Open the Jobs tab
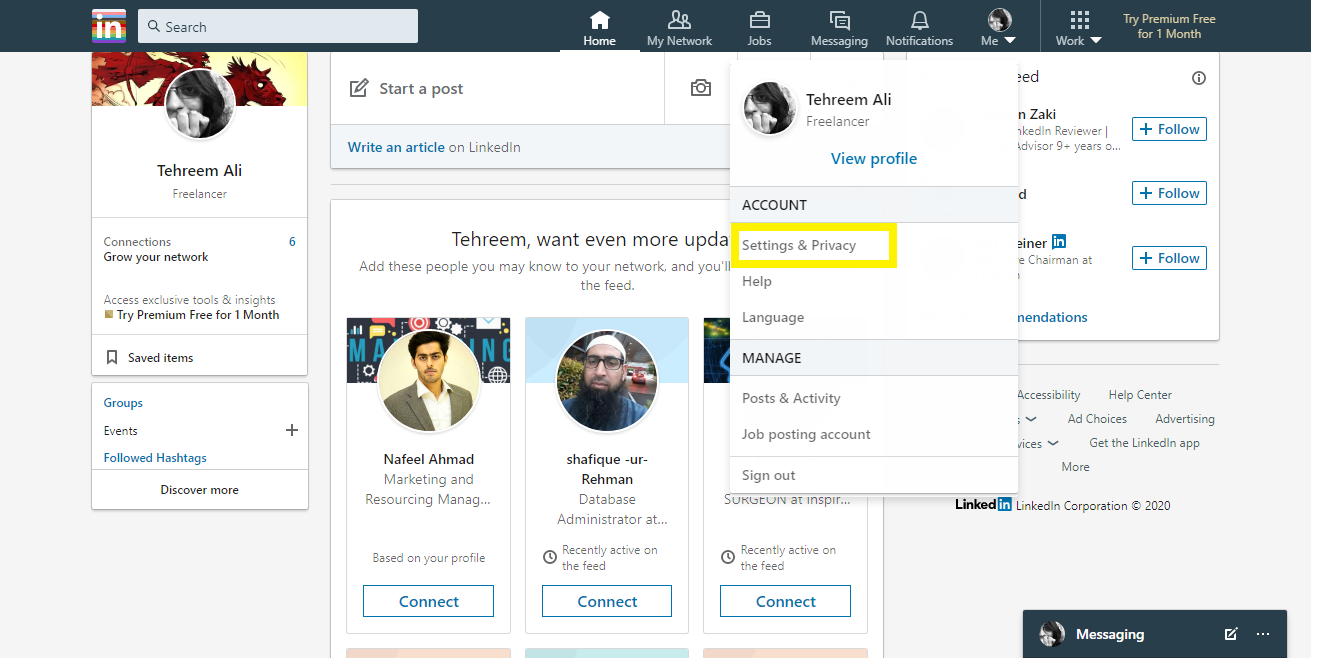 click(x=759, y=28)
